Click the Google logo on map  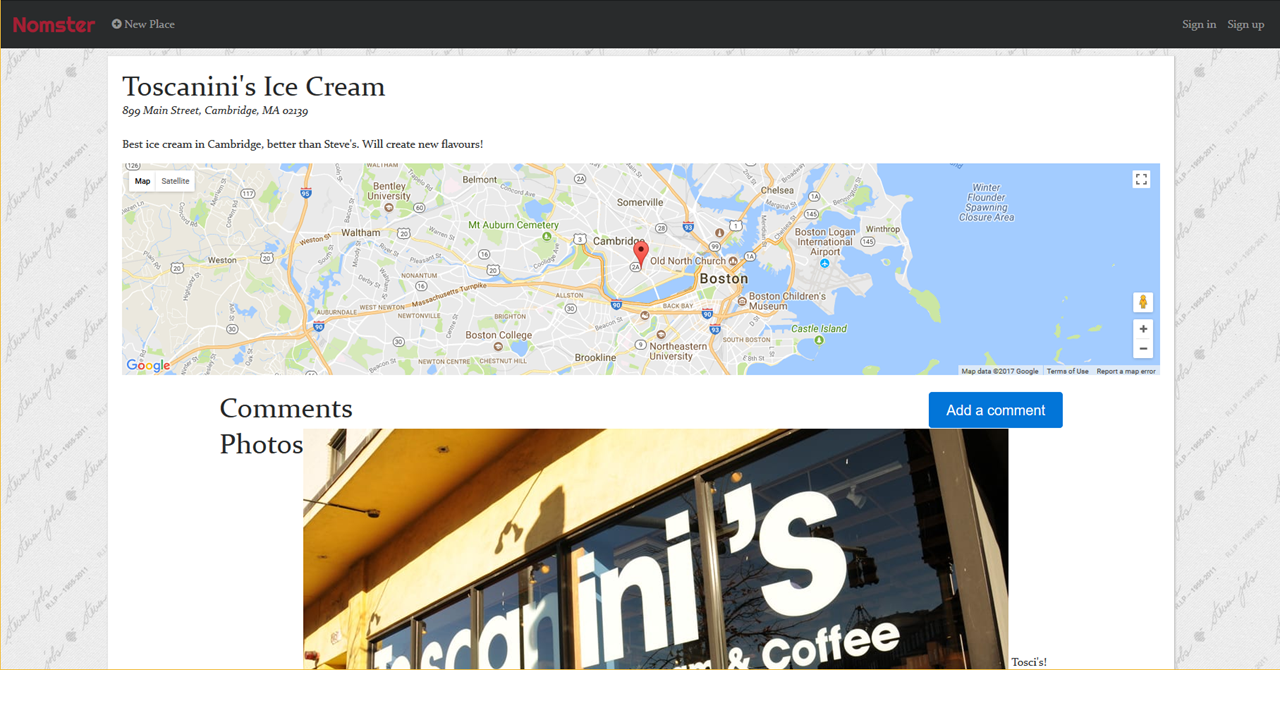pos(148,366)
